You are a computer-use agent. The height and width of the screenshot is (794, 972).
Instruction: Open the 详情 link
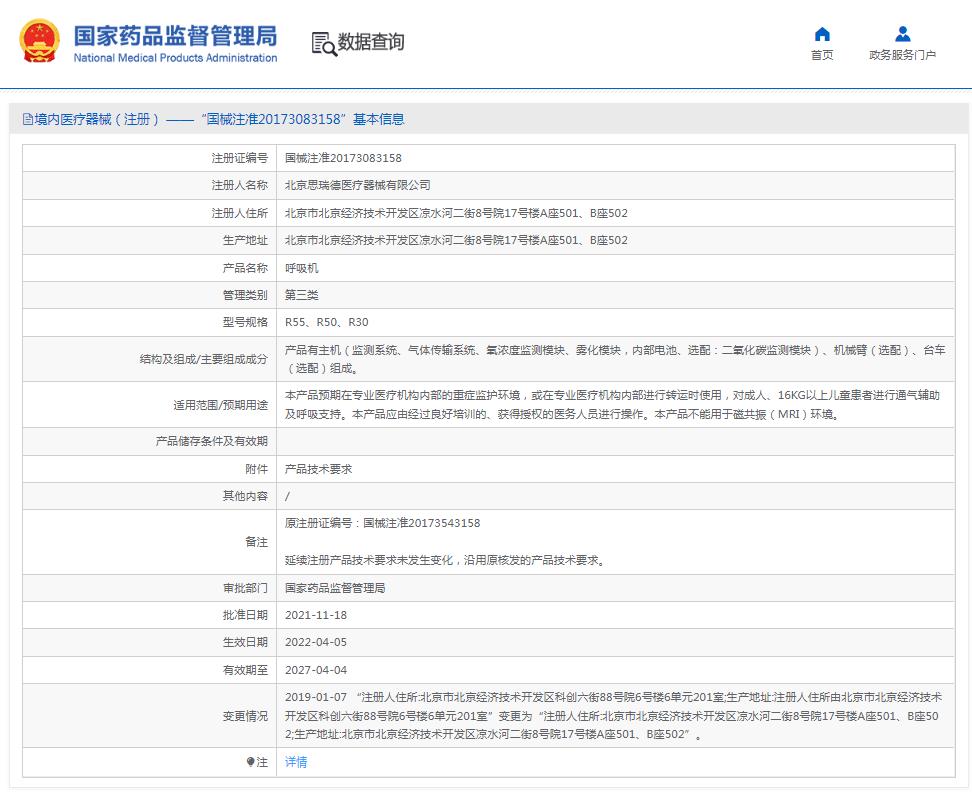point(296,762)
